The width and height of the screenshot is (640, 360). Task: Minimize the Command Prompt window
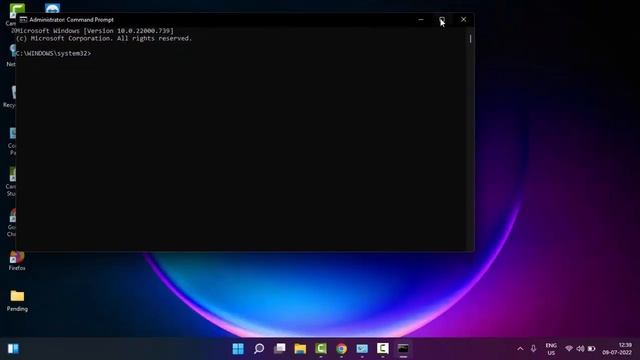tap(421, 20)
